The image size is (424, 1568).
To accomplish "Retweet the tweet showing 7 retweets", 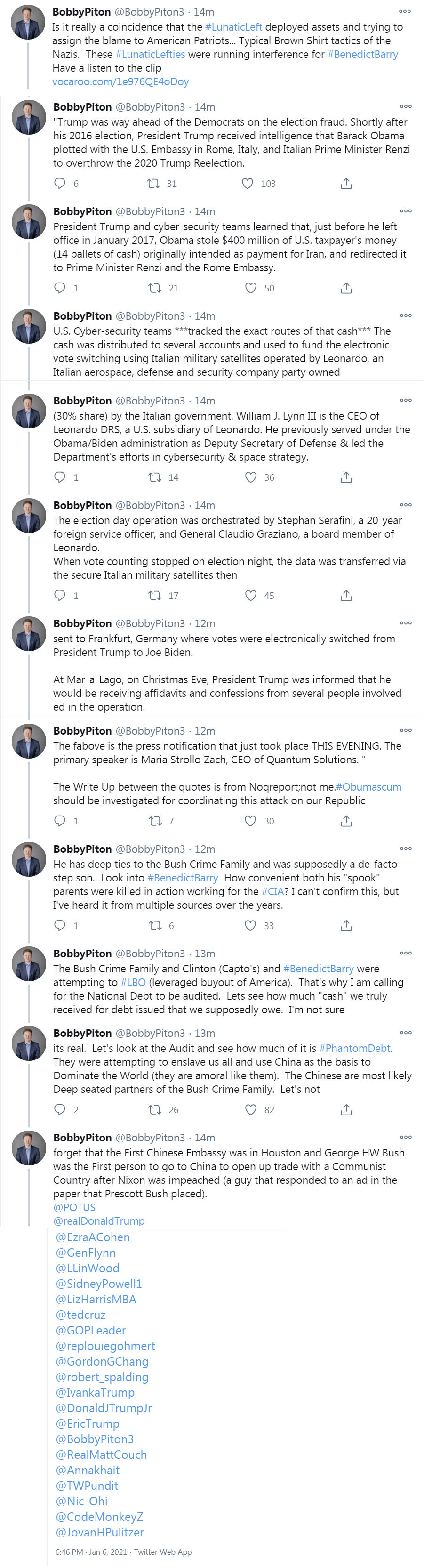I will (x=154, y=821).
